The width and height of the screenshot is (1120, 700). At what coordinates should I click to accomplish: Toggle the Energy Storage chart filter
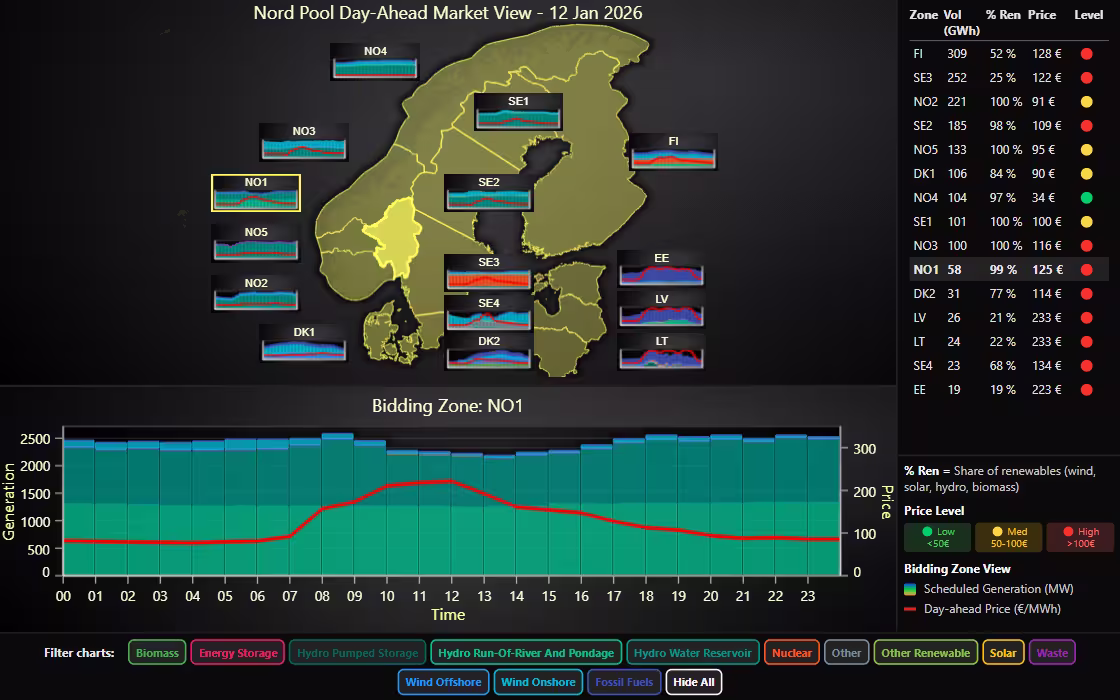coord(238,652)
